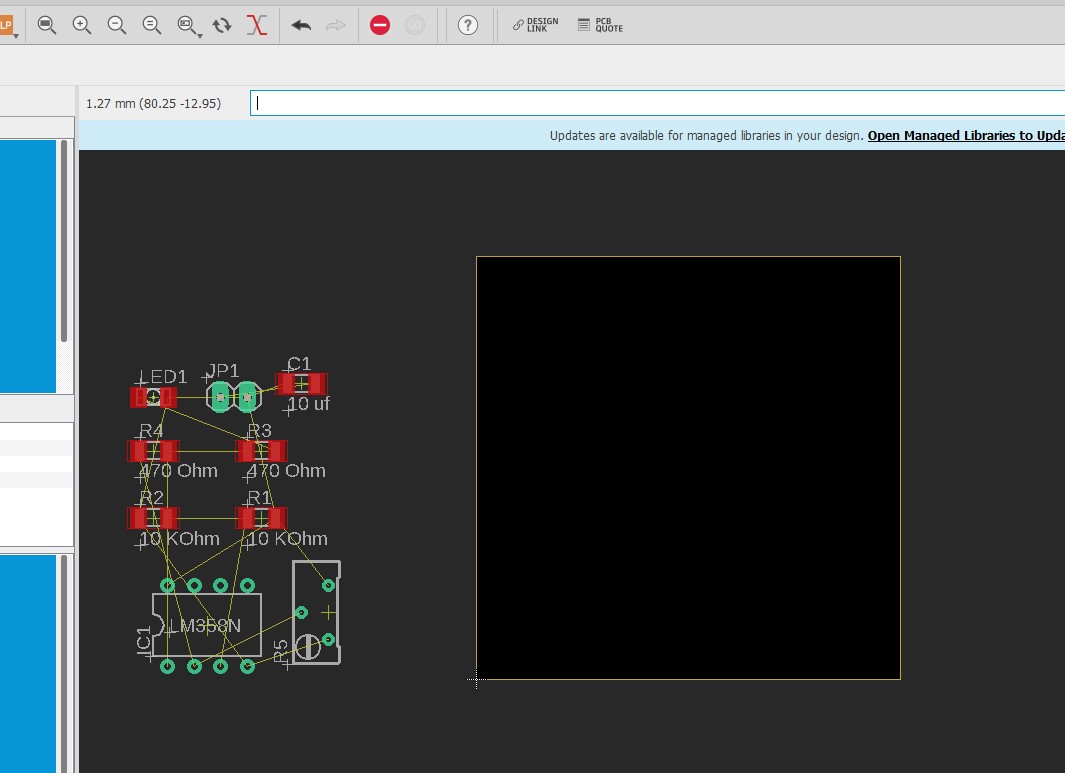Click the grid size coordinates readout
The width and height of the screenshot is (1065, 773).
pyautogui.click(x=153, y=103)
